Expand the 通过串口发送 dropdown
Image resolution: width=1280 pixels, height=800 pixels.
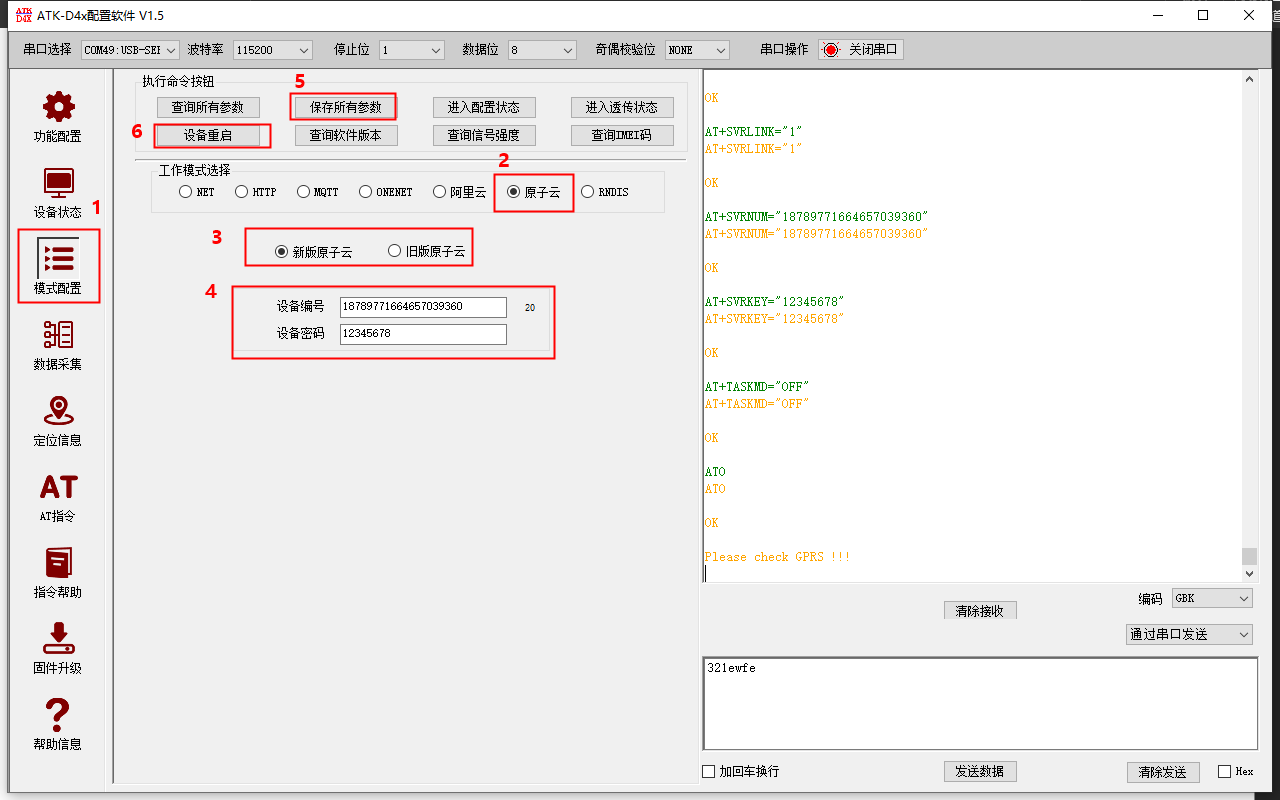click(1189, 634)
